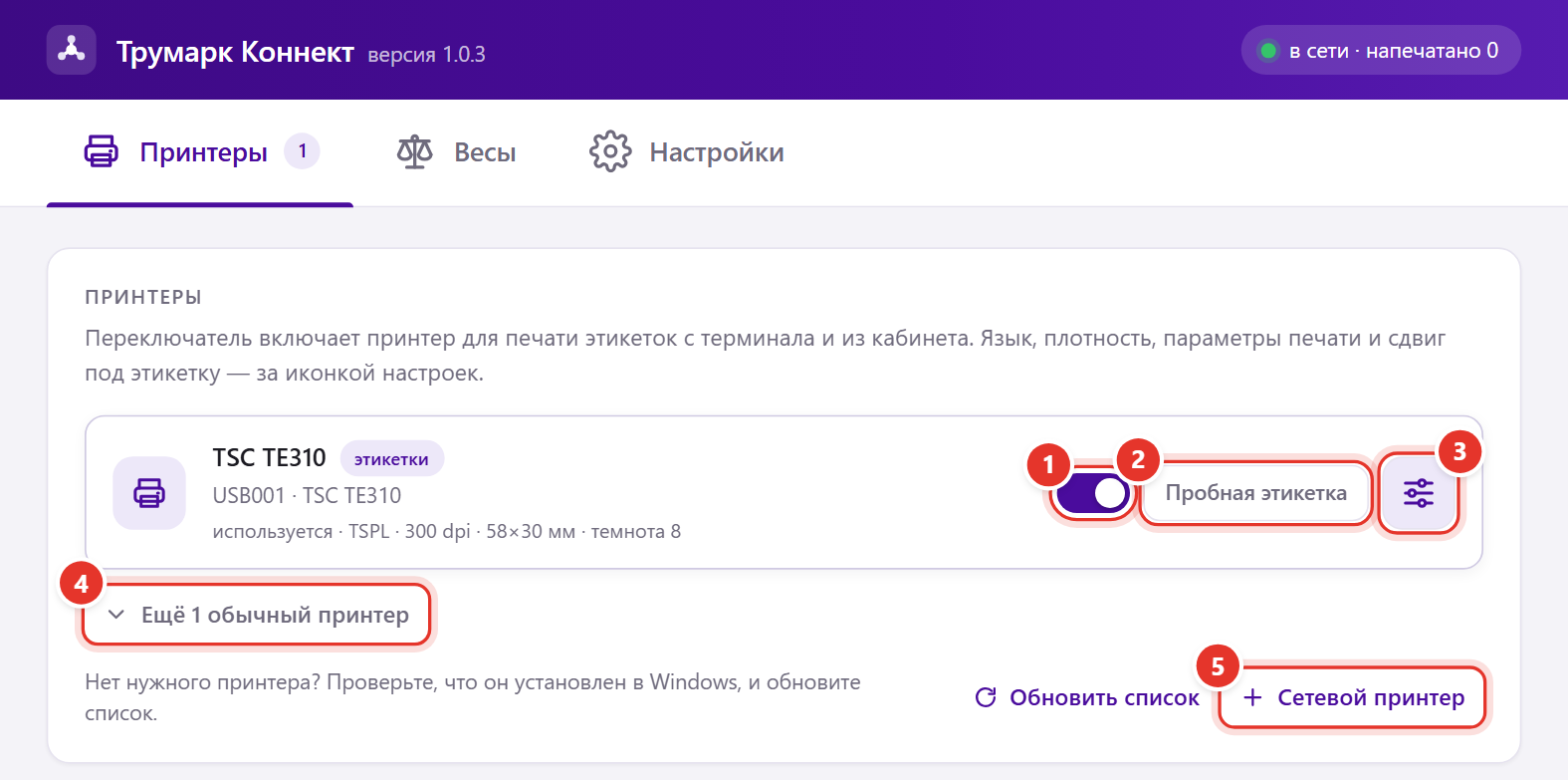Print a Пробная этикетка
1568x780 pixels.
pyautogui.click(x=1255, y=493)
